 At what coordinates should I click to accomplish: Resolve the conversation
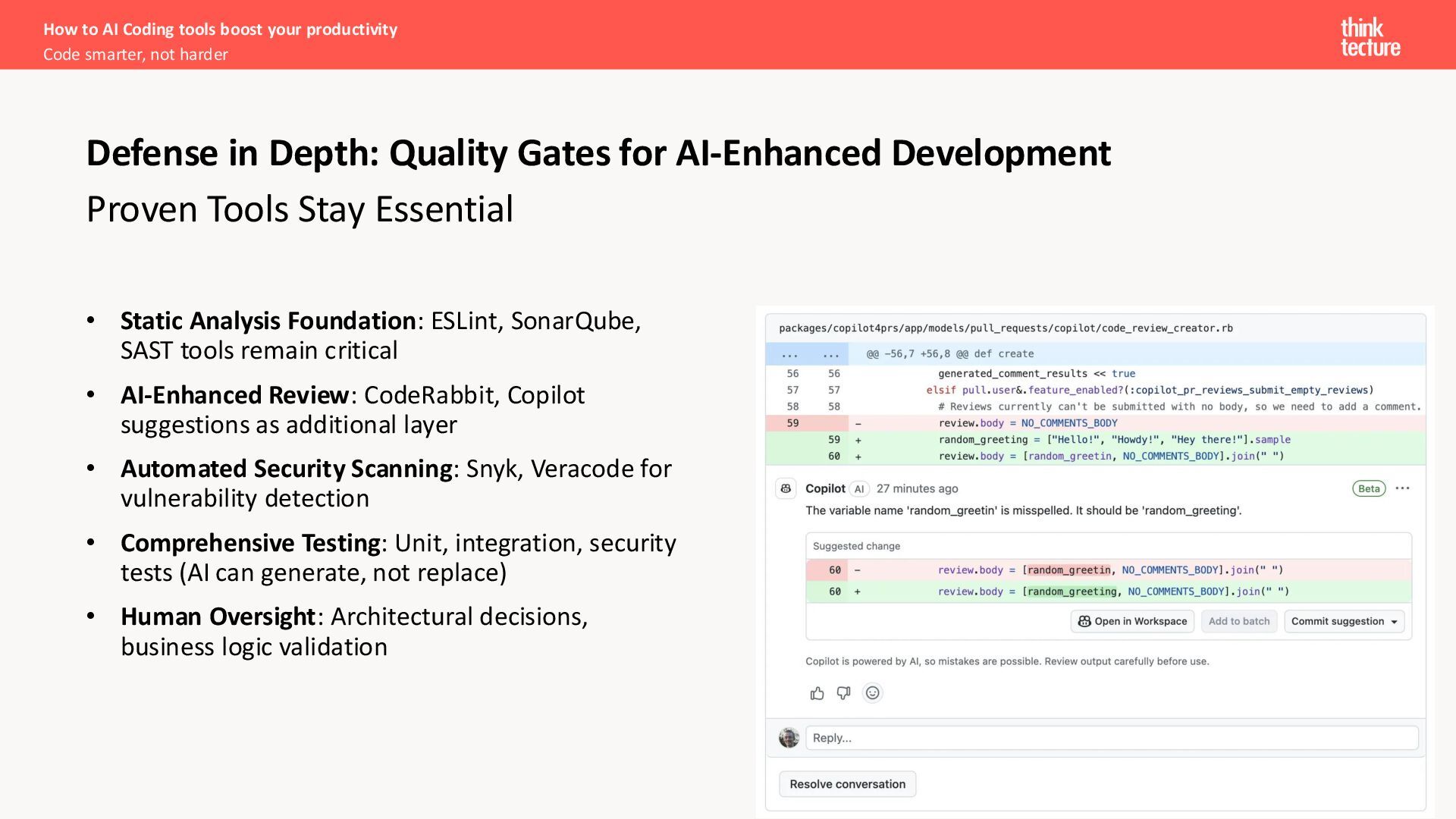[x=847, y=784]
